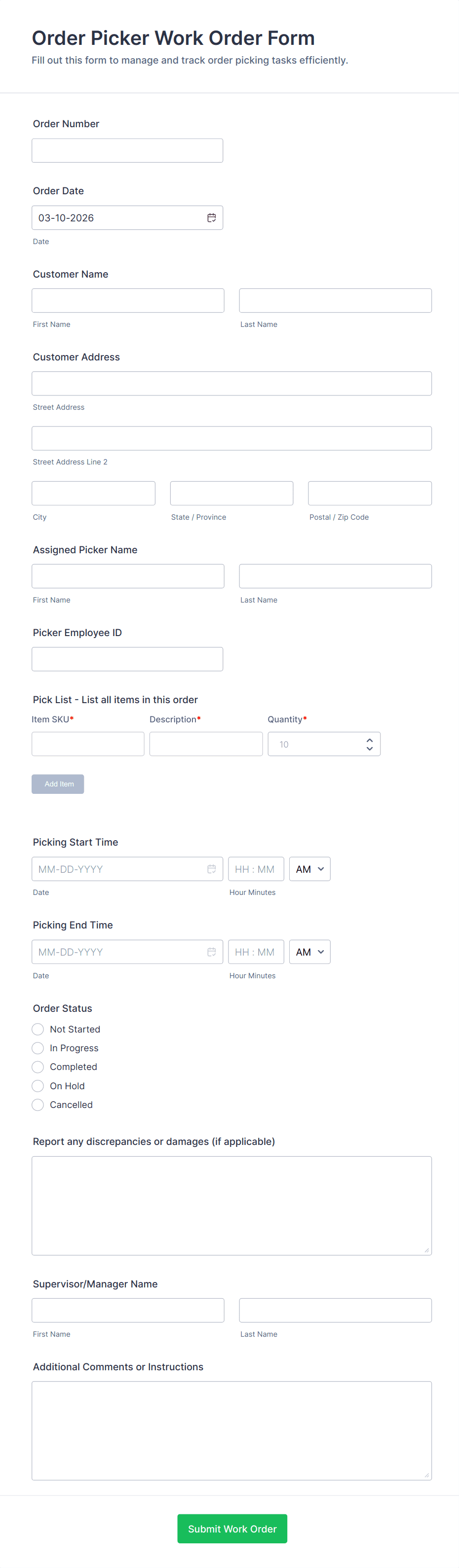Click the discrepancies or damages text area
Image resolution: width=459 pixels, height=1568 pixels.
(x=231, y=1206)
